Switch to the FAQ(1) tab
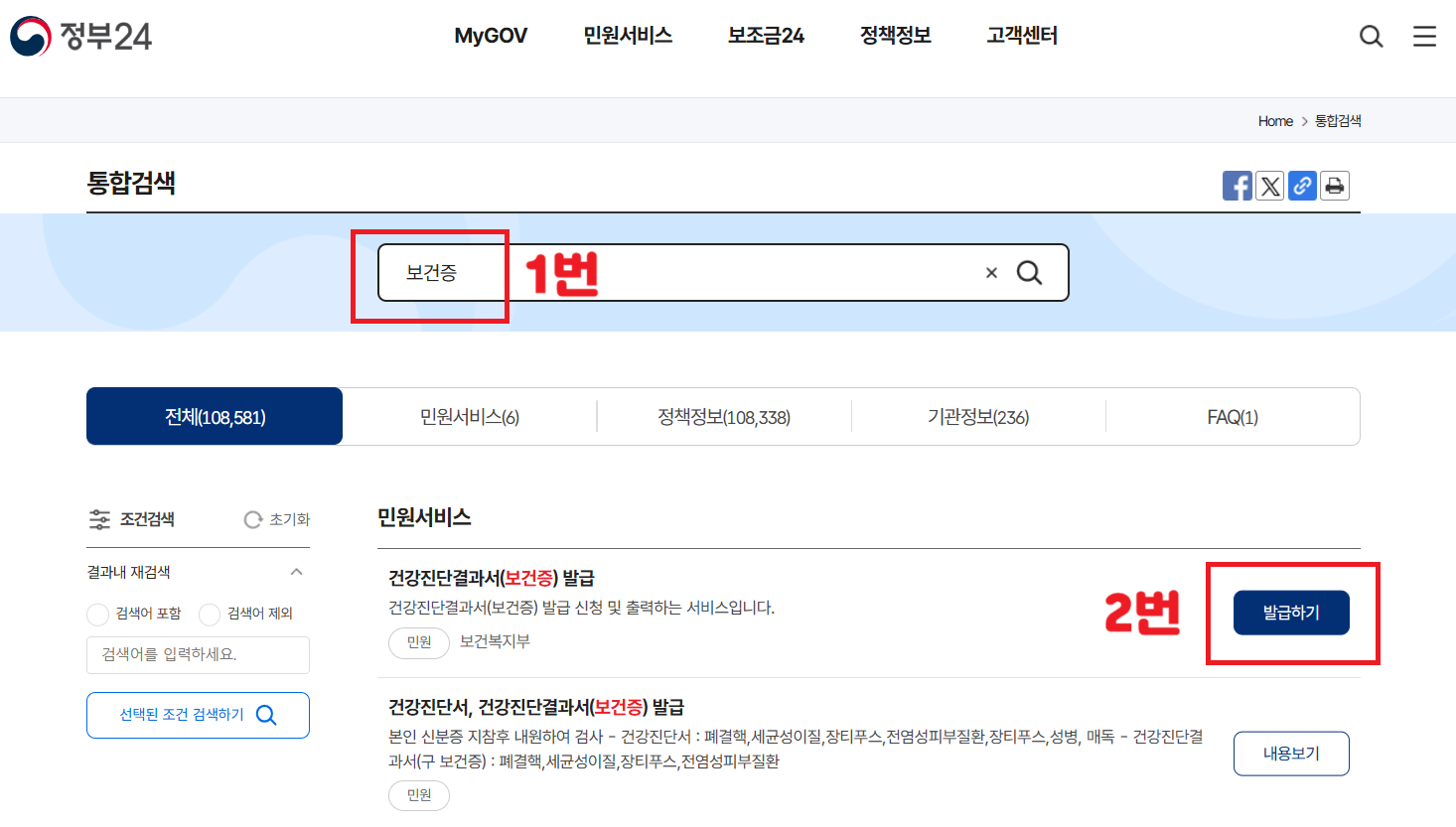The image size is (1456, 827). [1232, 416]
